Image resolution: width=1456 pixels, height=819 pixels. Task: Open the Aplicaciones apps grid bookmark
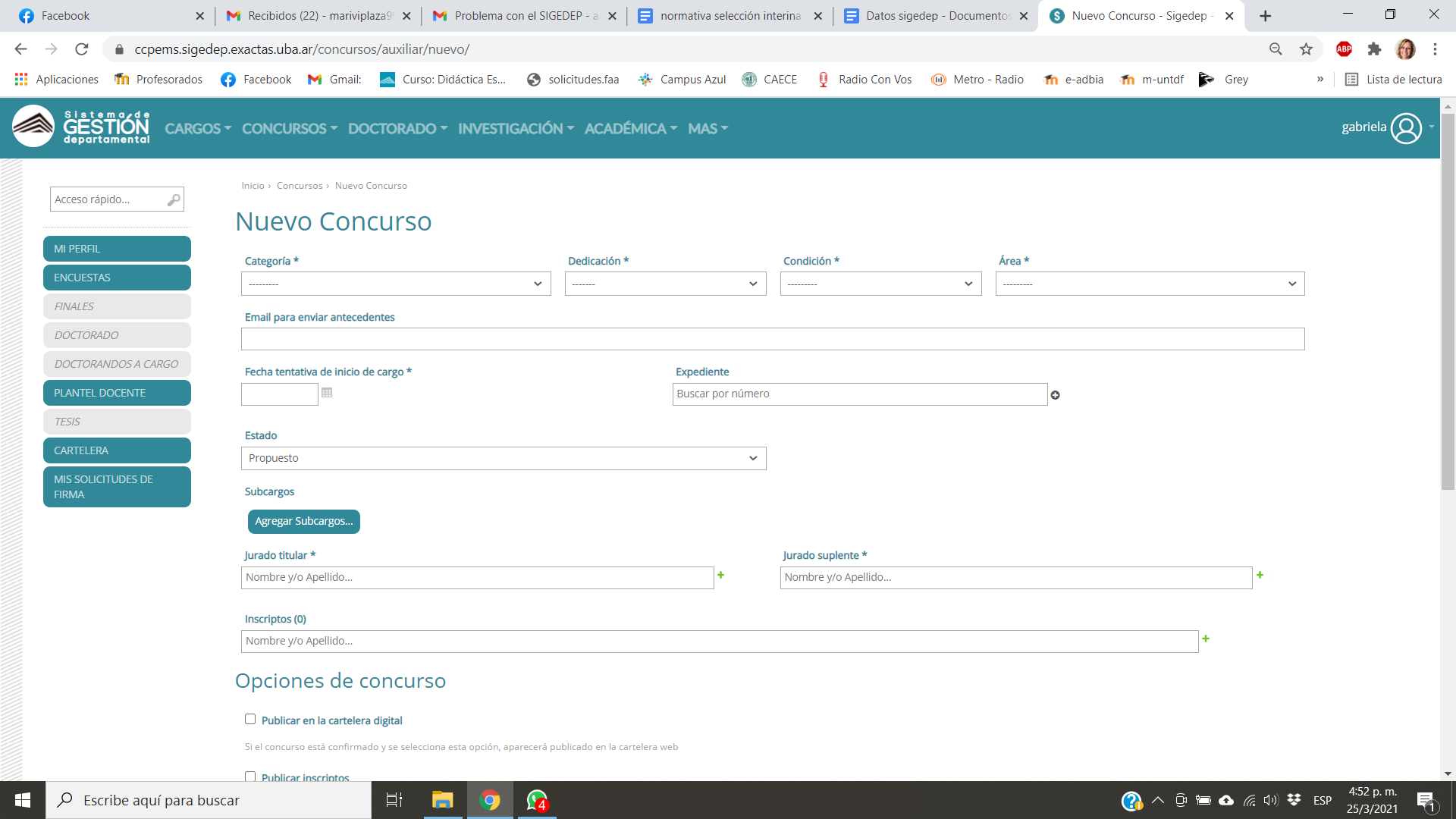[56, 80]
